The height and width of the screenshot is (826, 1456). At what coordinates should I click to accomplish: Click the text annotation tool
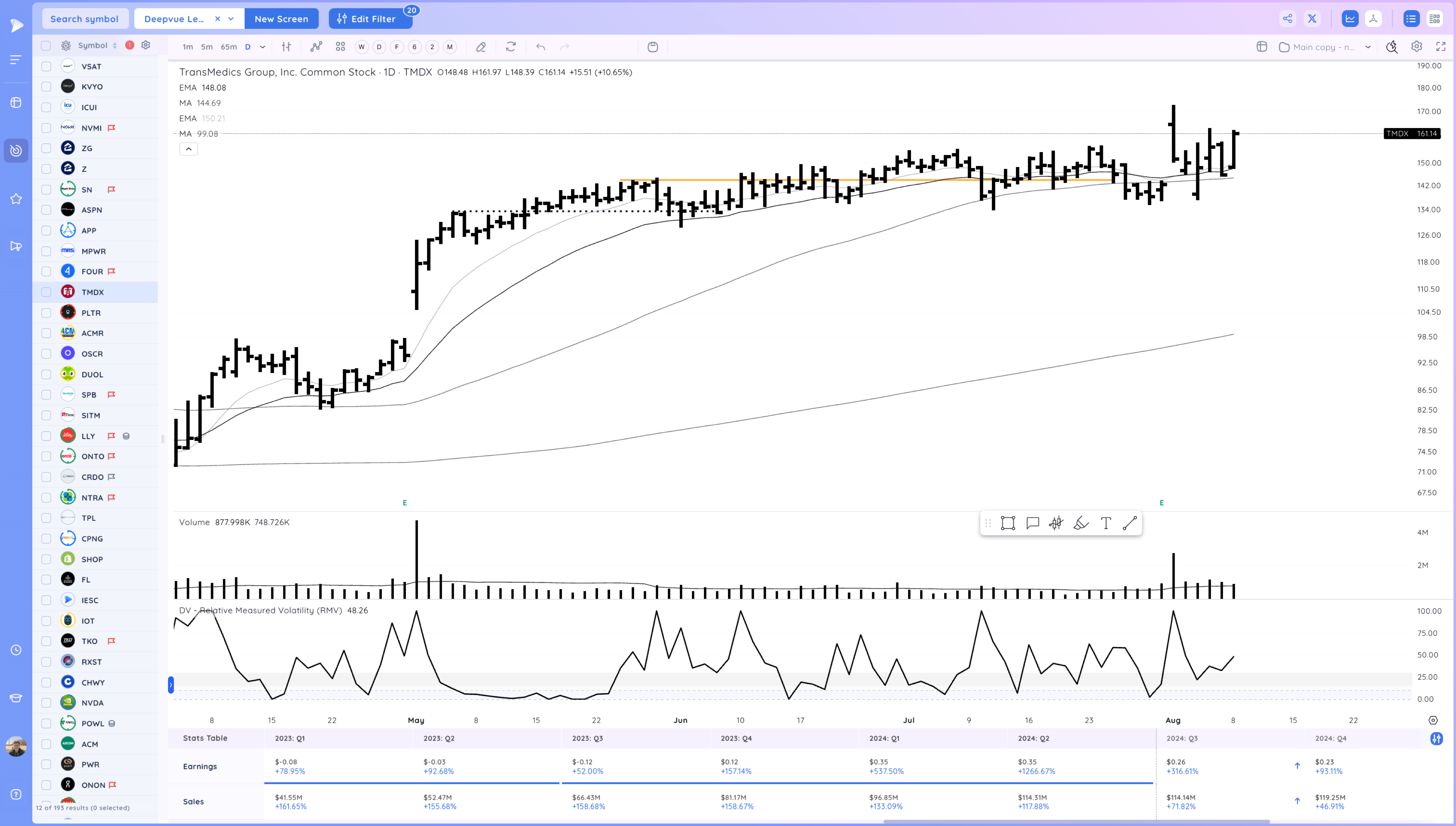pyautogui.click(x=1105, y=523)
